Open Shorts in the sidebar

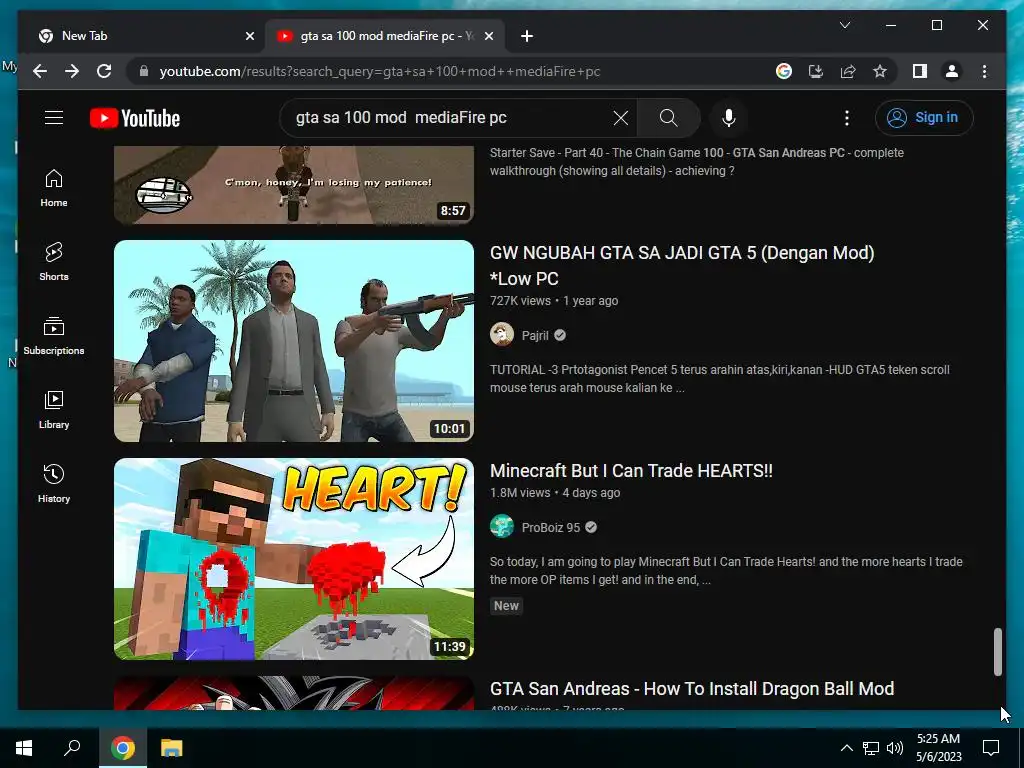[54, 262]
